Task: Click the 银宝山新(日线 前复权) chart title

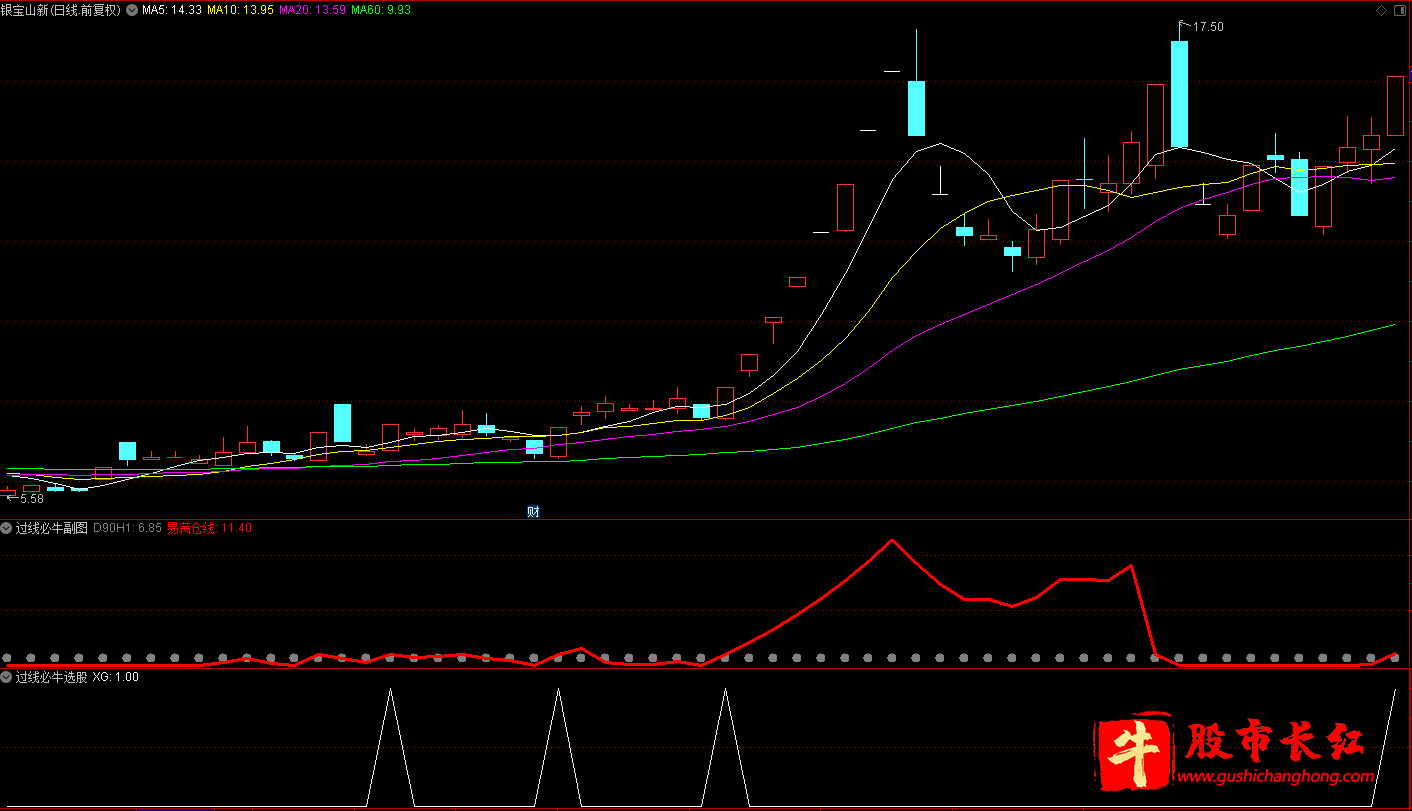Action: (x=61, y=9)
